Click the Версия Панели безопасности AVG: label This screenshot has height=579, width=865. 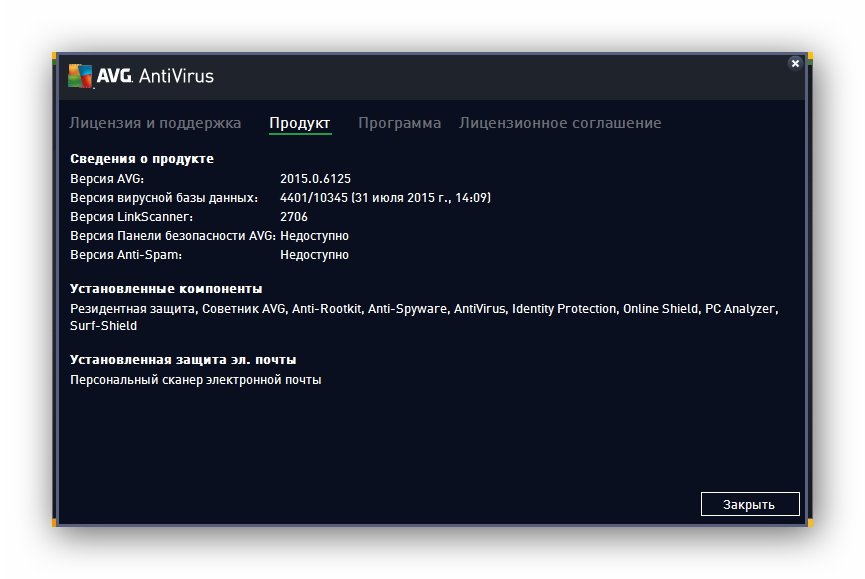173,235
